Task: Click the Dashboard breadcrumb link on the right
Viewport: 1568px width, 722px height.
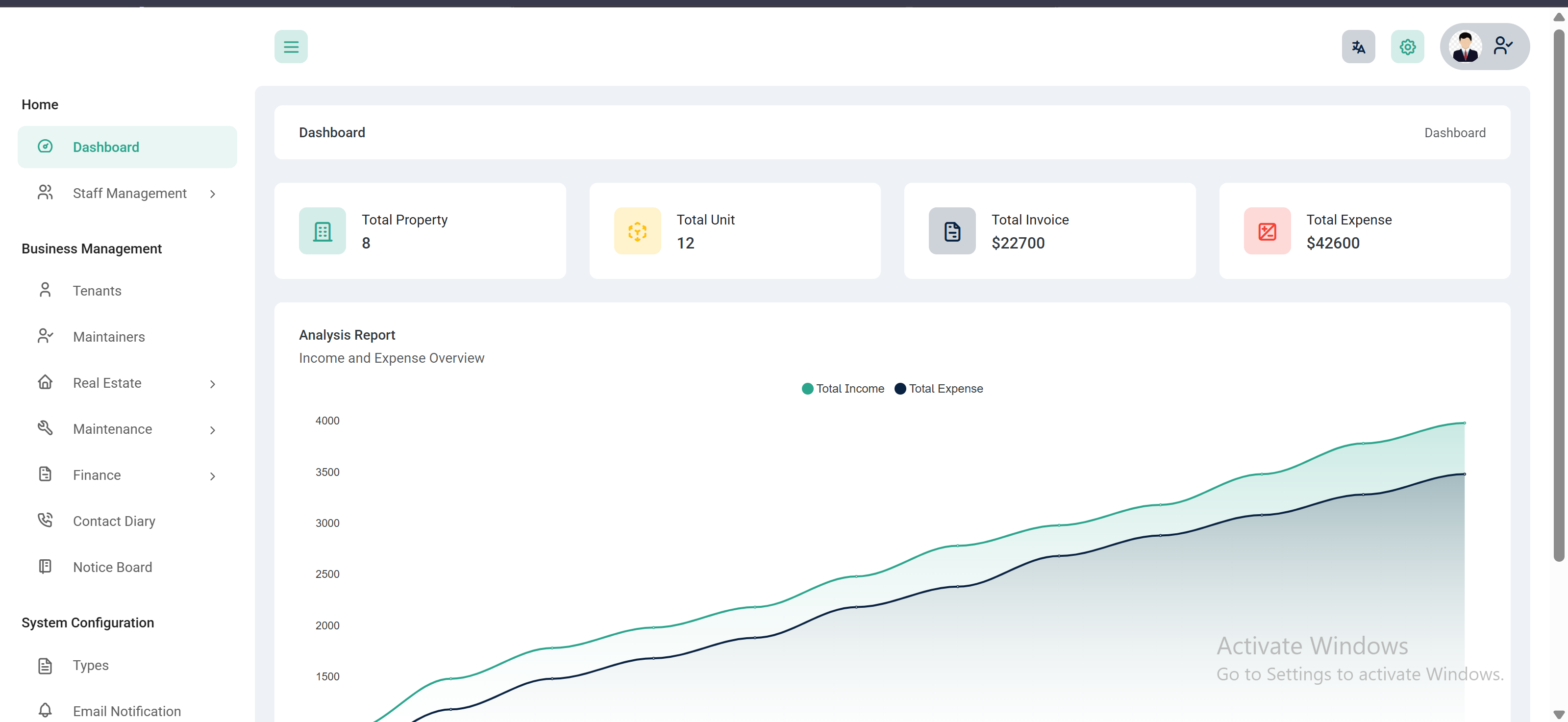Action: click(1455, 133)
